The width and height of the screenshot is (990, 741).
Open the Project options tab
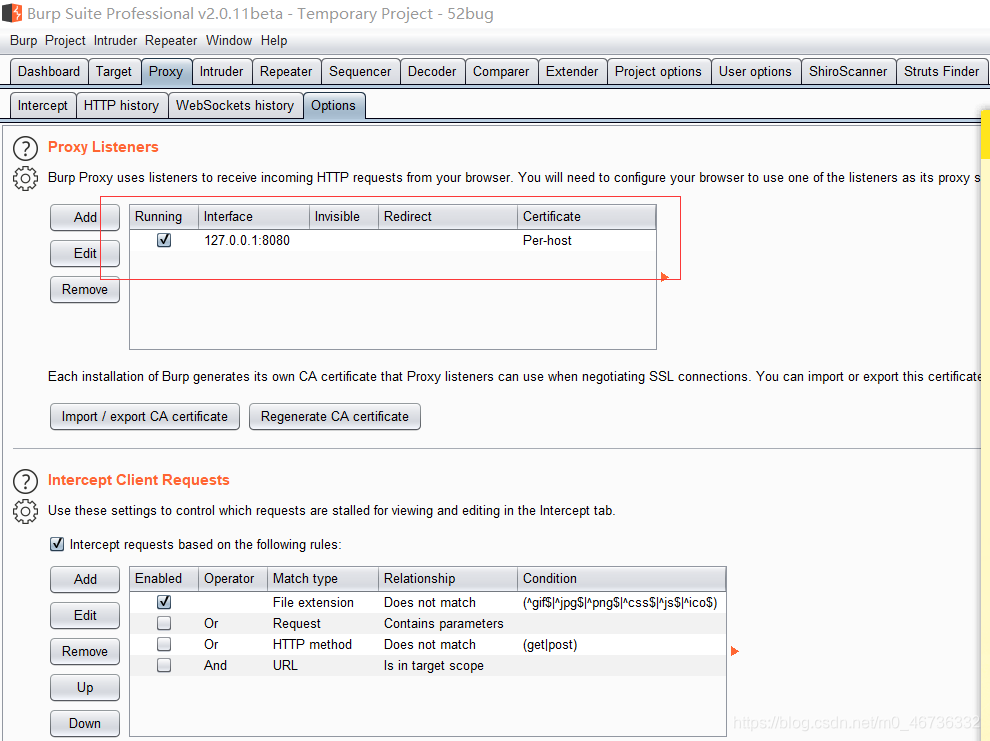(658, 71)
